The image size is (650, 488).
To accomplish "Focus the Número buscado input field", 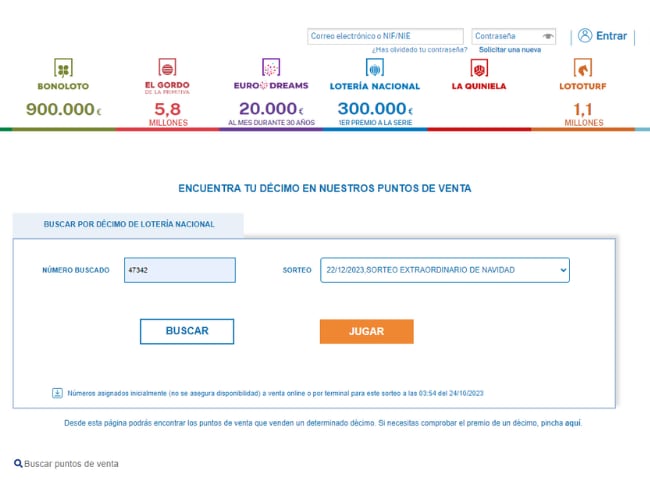I will click(x=180, y=270).
